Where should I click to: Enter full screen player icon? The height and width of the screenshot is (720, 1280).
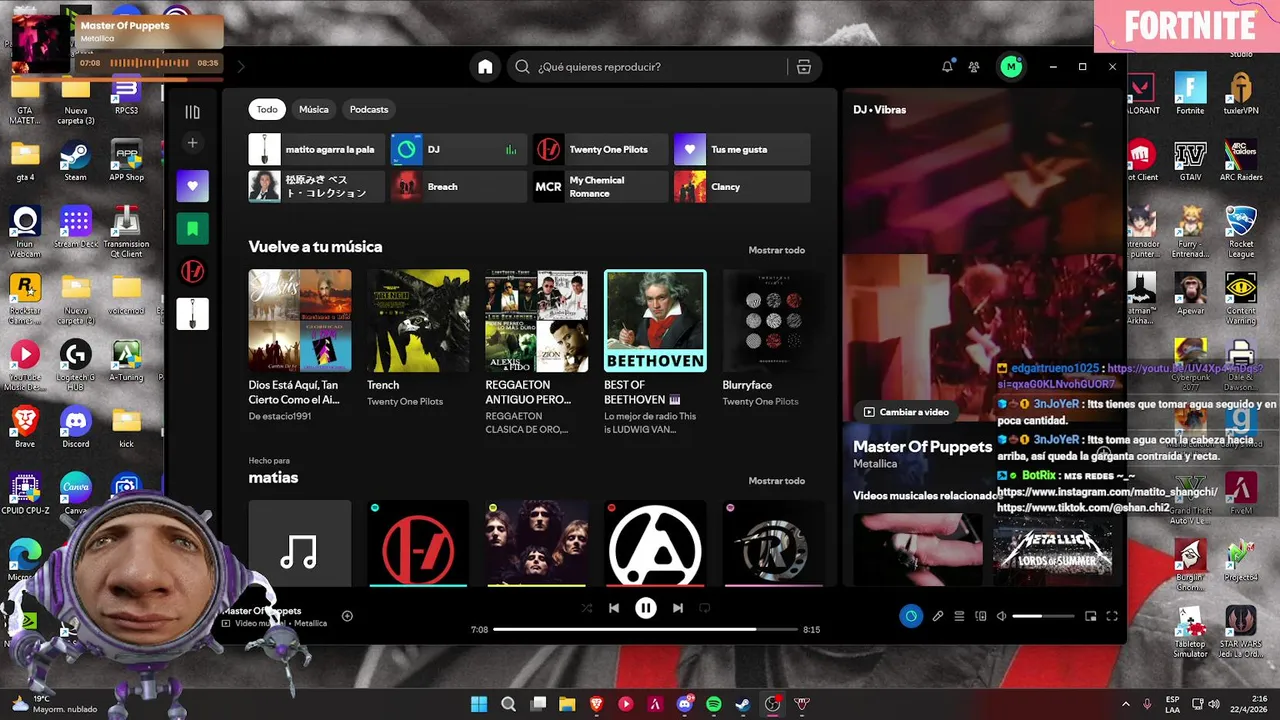point(1112,616)
